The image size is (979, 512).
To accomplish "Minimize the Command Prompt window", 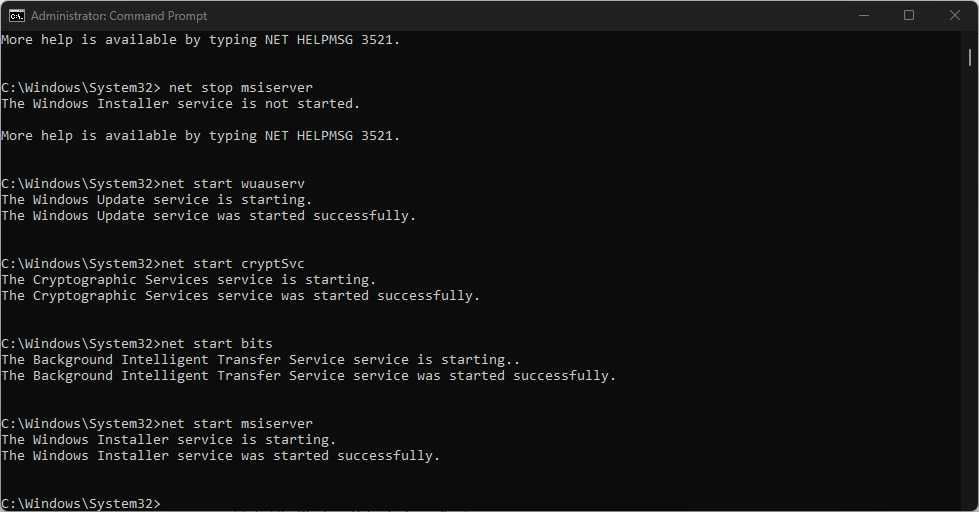I will [x=861, y=15].
